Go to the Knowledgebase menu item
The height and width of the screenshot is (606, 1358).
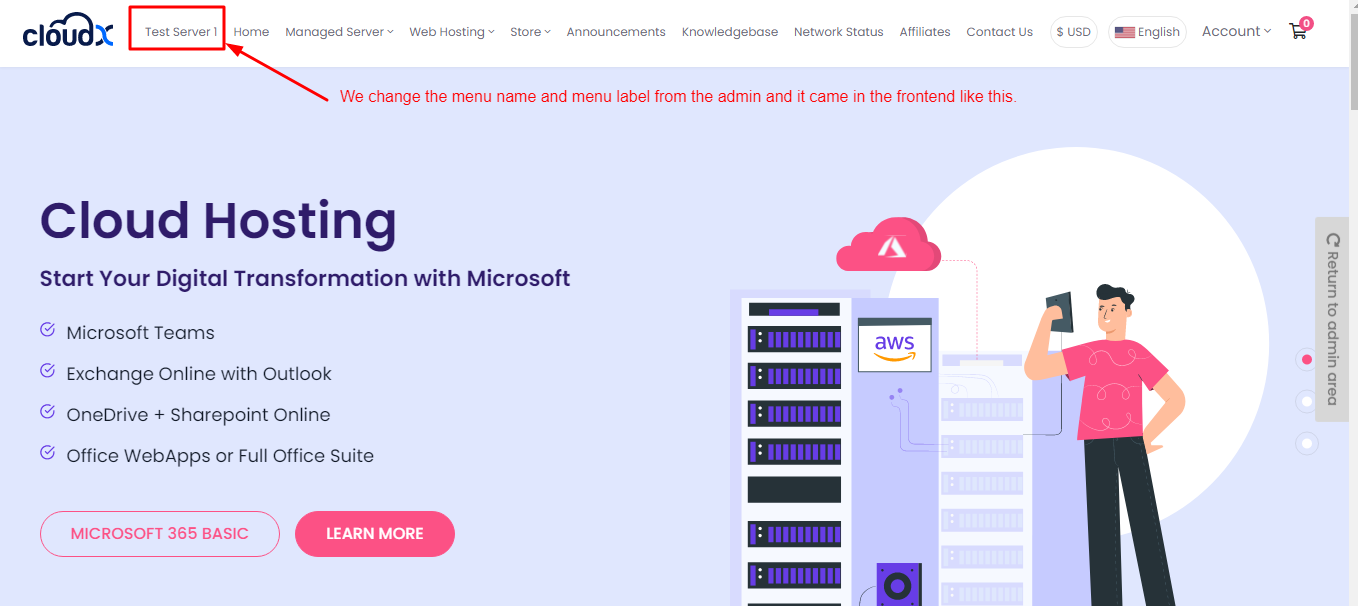(730, 32)
